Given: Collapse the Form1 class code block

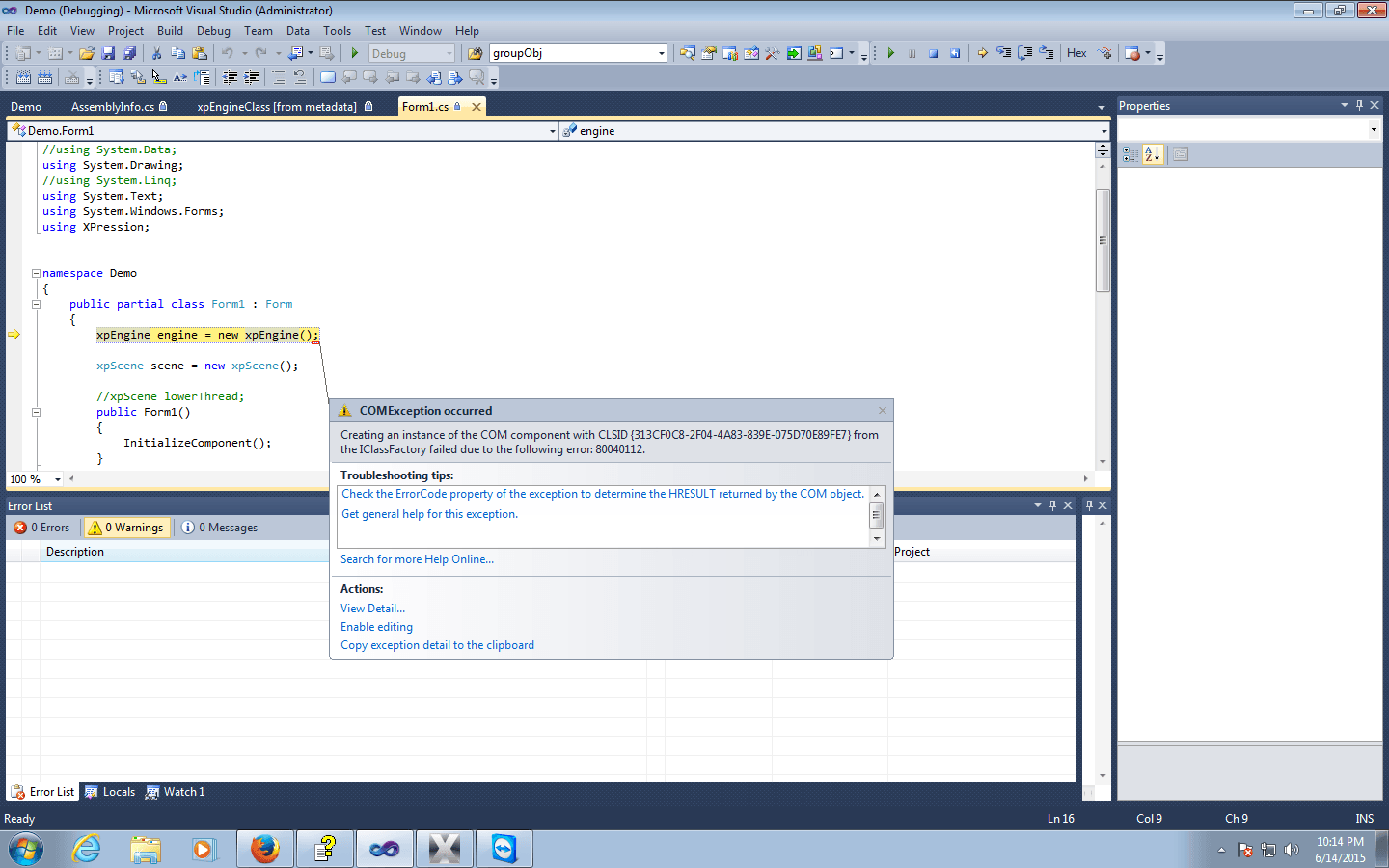Looking at the screenshot, I should click(36, 304).
